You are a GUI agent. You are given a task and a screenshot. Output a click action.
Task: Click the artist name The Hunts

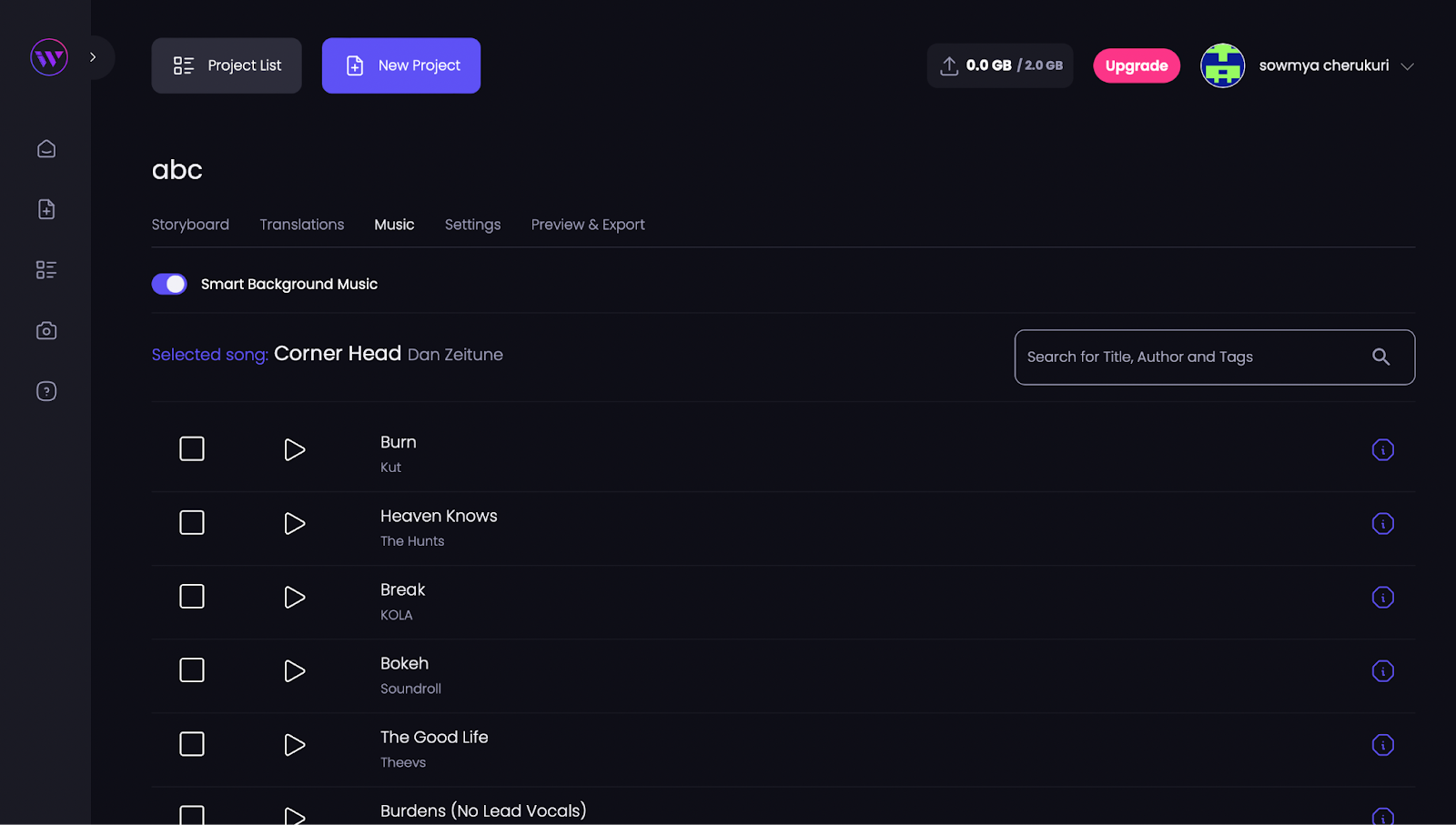[412, 541]
